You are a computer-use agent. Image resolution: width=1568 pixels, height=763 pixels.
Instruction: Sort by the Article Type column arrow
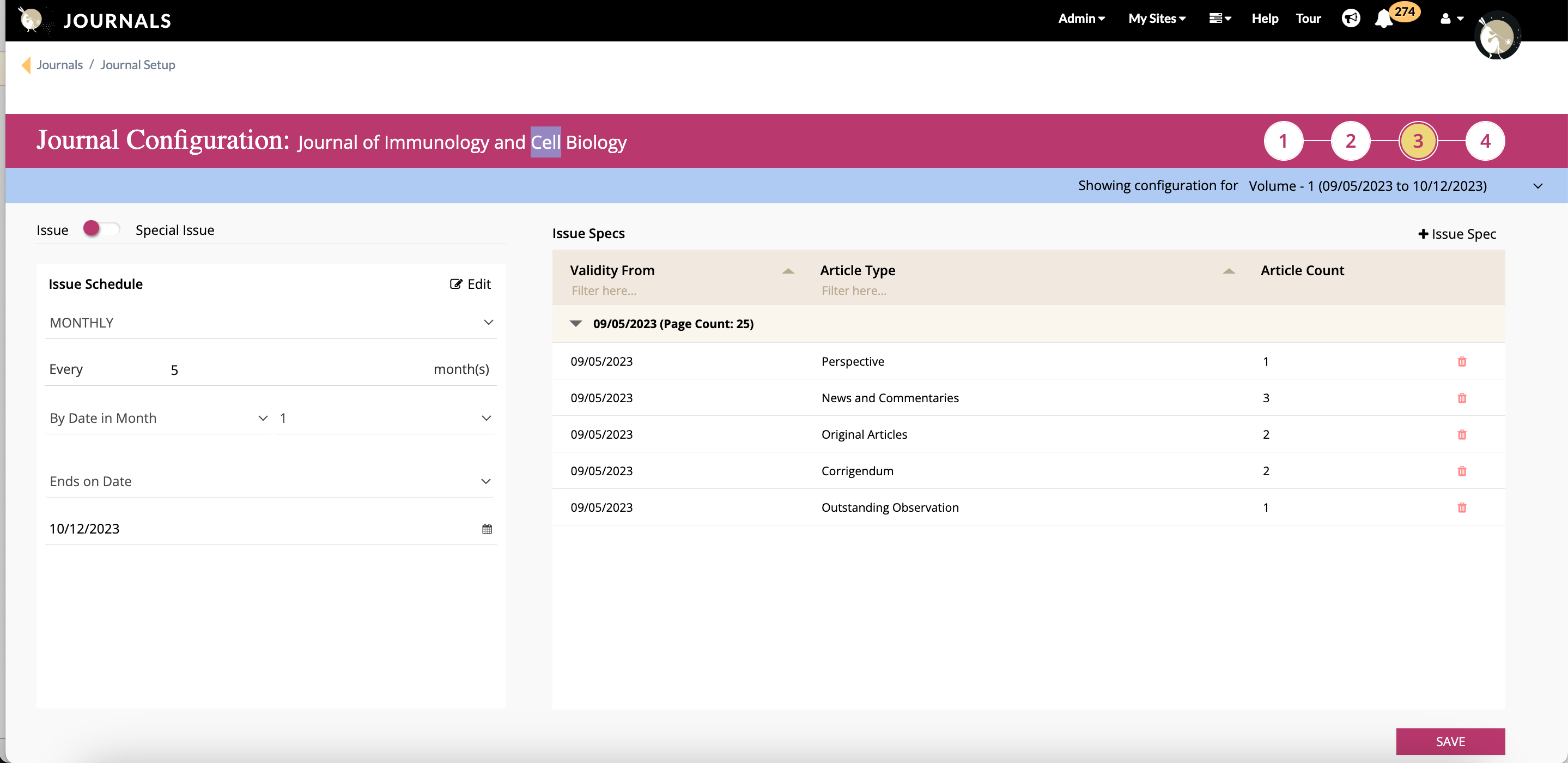(x=1229, y=271)
